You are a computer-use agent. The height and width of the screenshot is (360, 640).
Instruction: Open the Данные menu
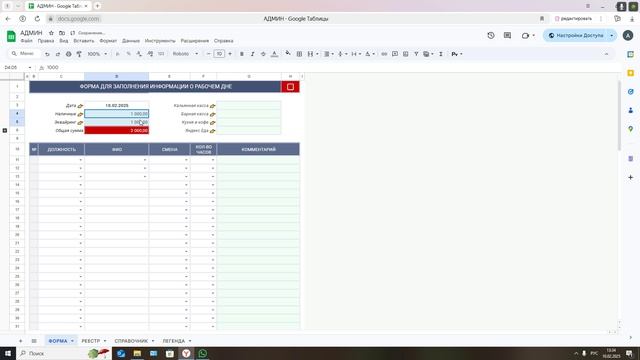coord(131,41)
